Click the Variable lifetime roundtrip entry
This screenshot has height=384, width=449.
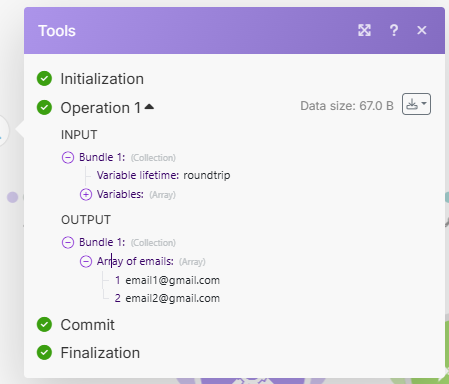(163, 175)
